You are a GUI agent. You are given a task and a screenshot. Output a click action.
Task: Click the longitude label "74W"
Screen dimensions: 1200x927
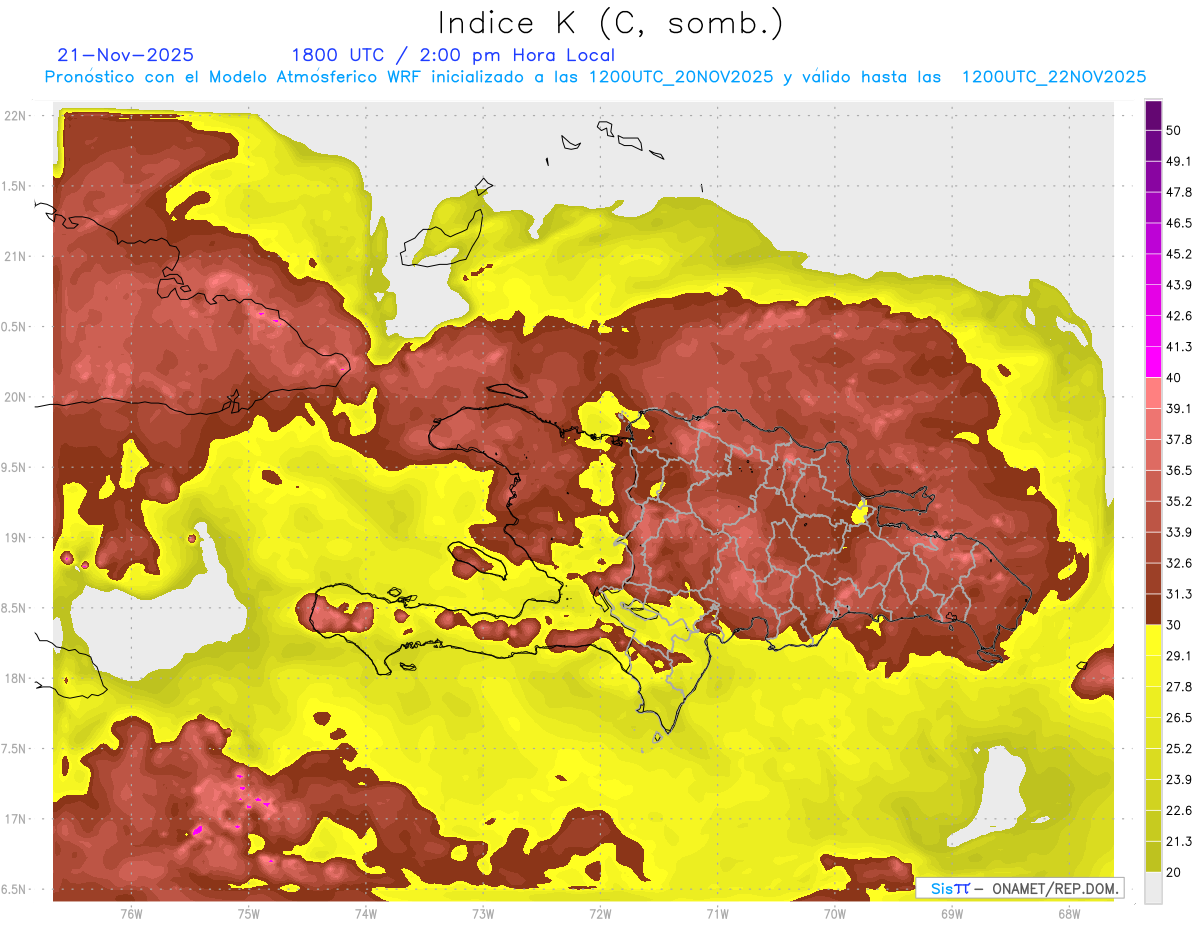click(x=365, y=914)
